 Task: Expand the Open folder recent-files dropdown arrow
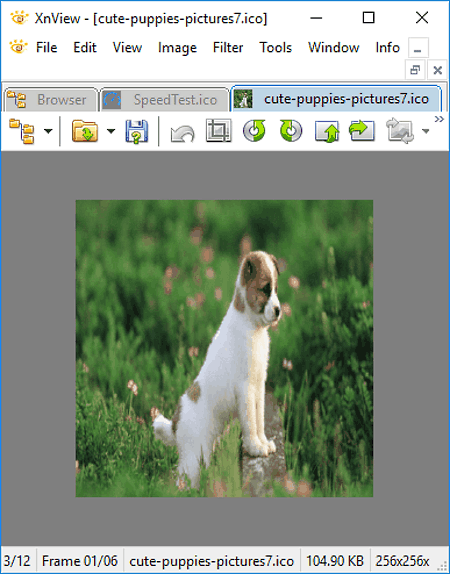tap(111, 131)
